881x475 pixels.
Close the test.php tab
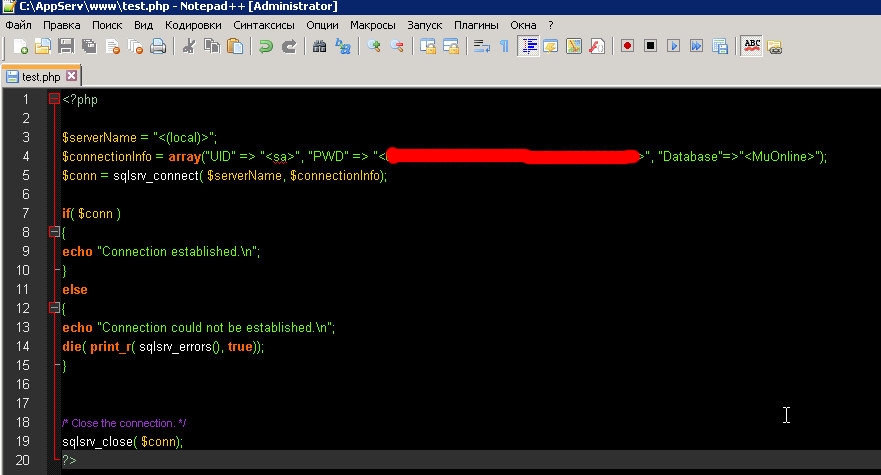(x=72, y=75)
